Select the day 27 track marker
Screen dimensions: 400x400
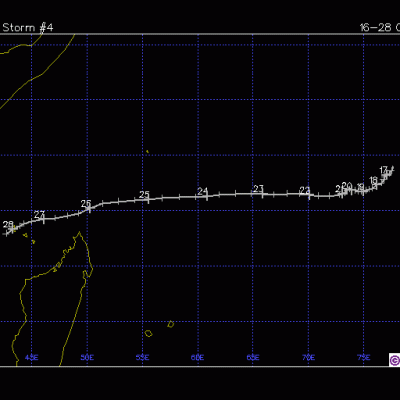[39, 214]
